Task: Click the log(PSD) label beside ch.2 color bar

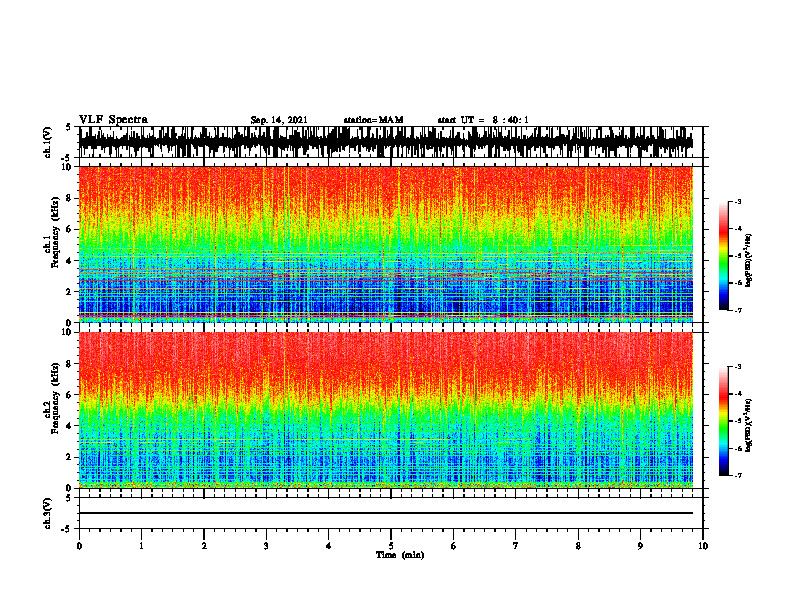Action: (x=749, y=424)
